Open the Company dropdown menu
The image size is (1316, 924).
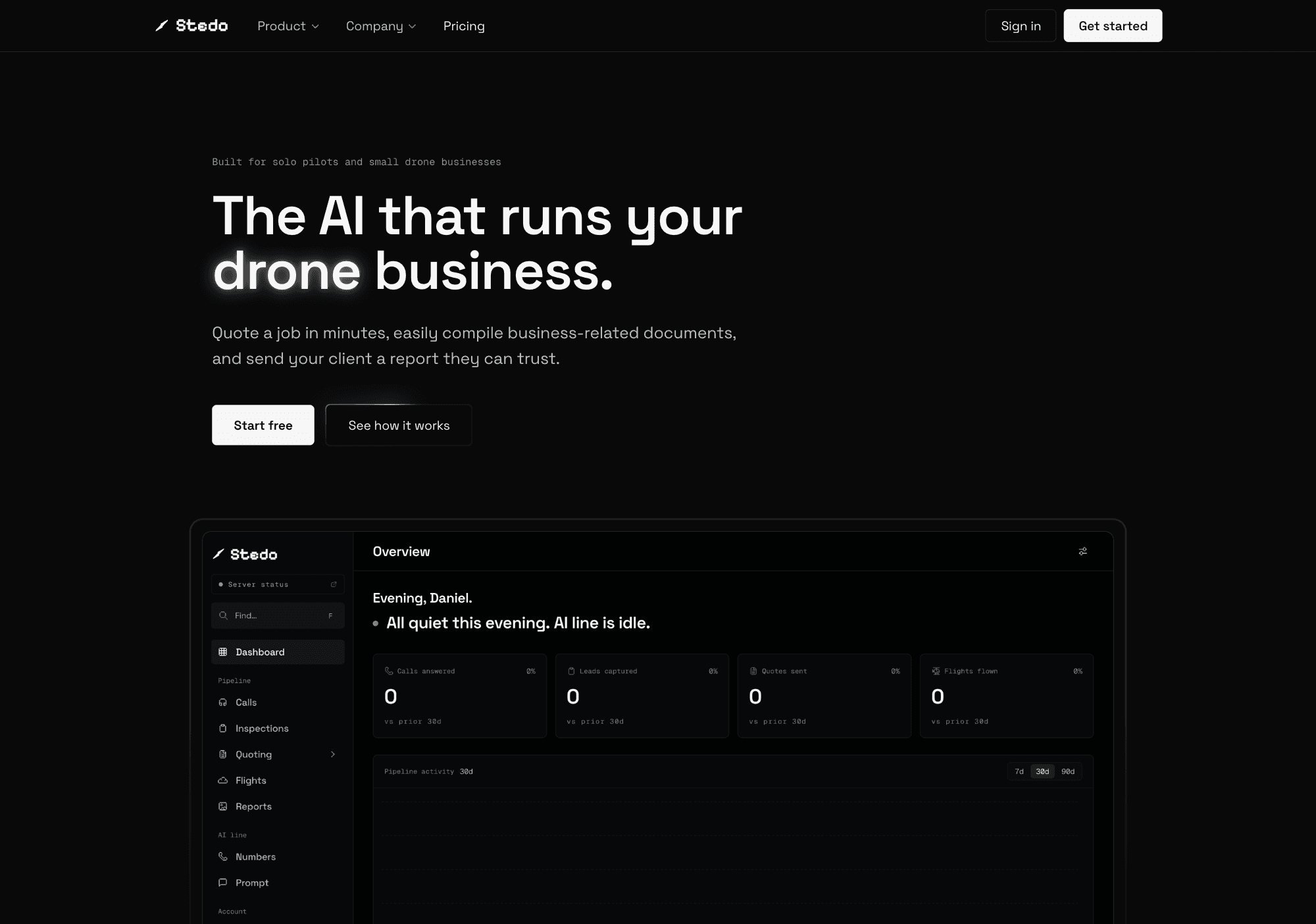(381, 26)
